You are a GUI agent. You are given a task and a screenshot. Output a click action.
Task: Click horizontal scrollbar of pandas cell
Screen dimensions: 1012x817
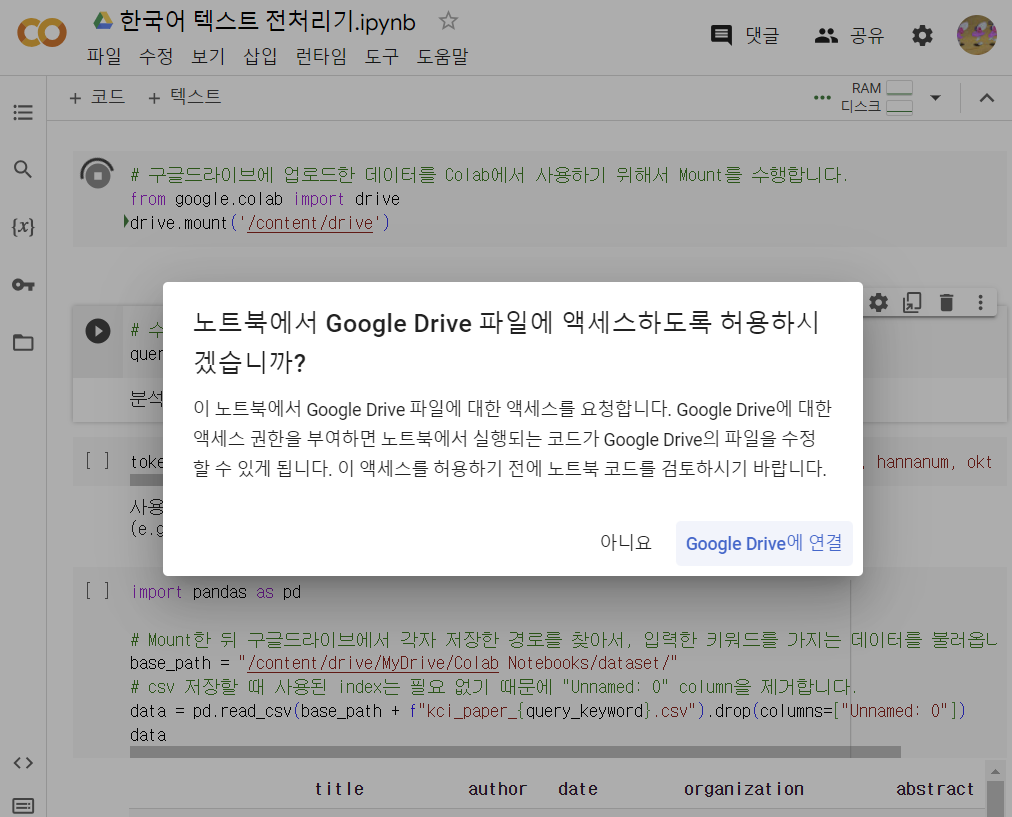(x=515, y=752)
